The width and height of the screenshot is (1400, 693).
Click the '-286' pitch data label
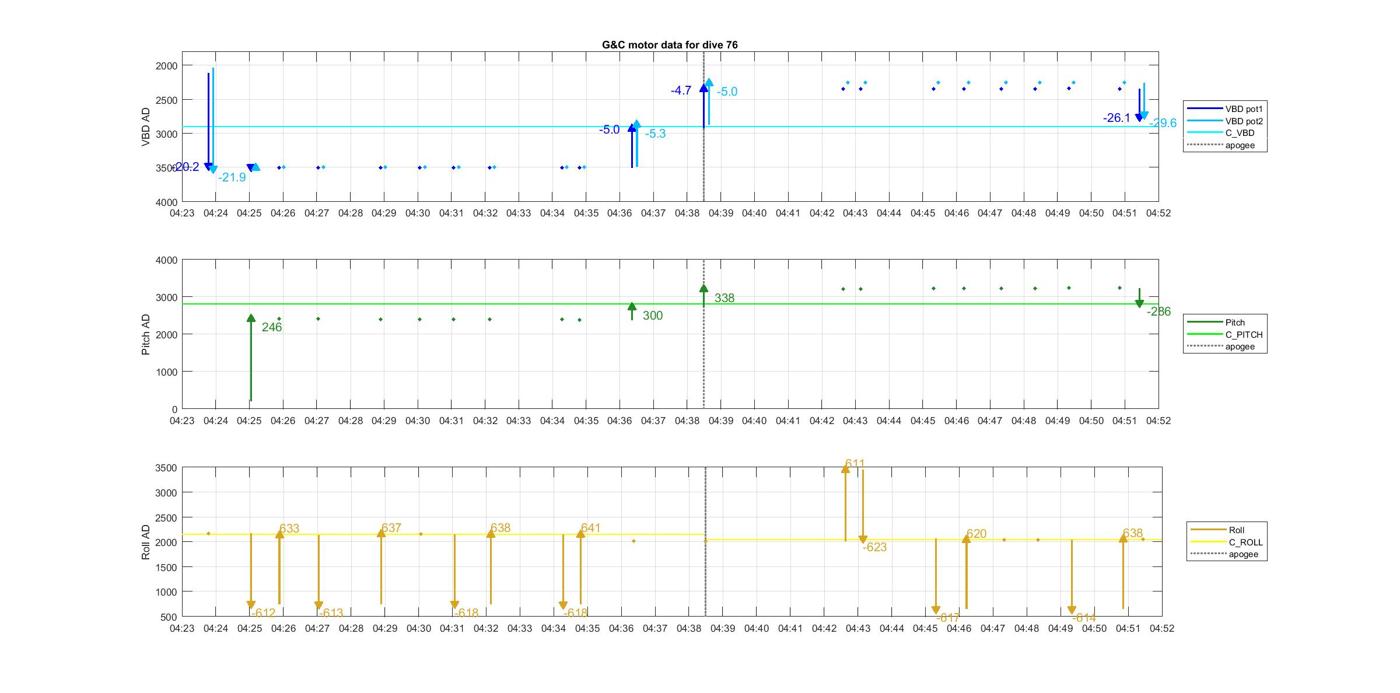pos(1159,312)
